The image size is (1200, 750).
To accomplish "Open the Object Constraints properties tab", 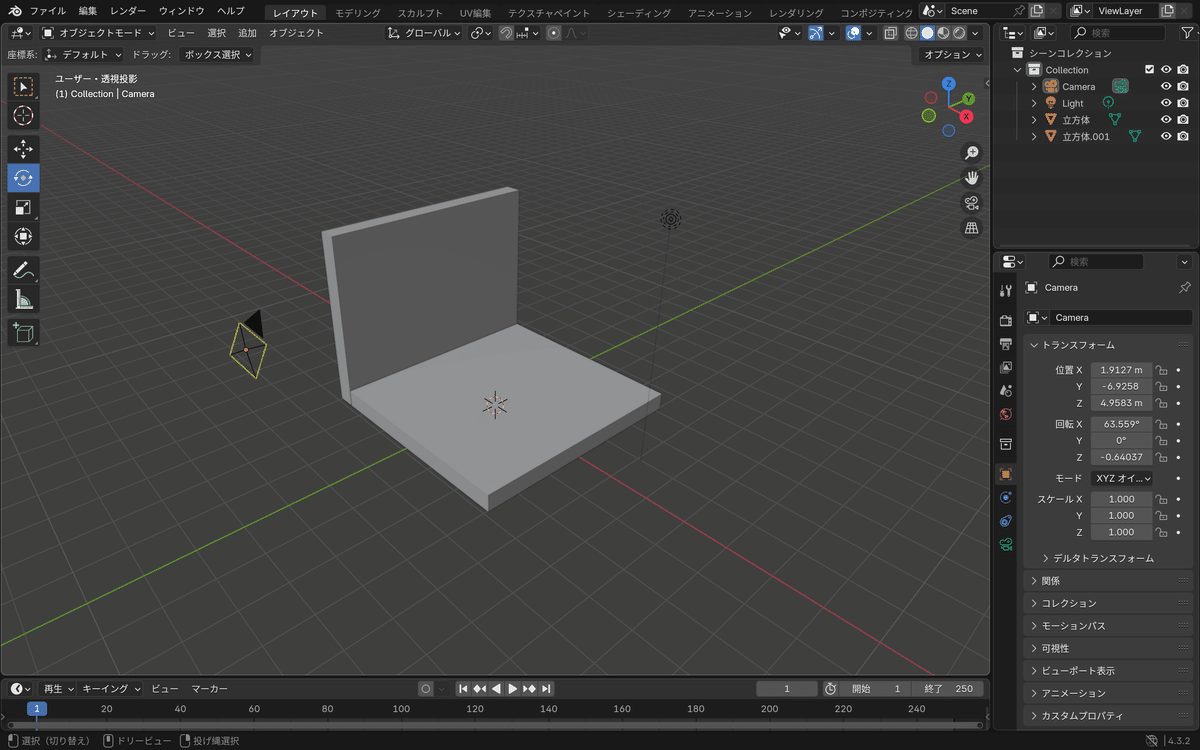I will pyautogui.click(x=1006, y=520).
